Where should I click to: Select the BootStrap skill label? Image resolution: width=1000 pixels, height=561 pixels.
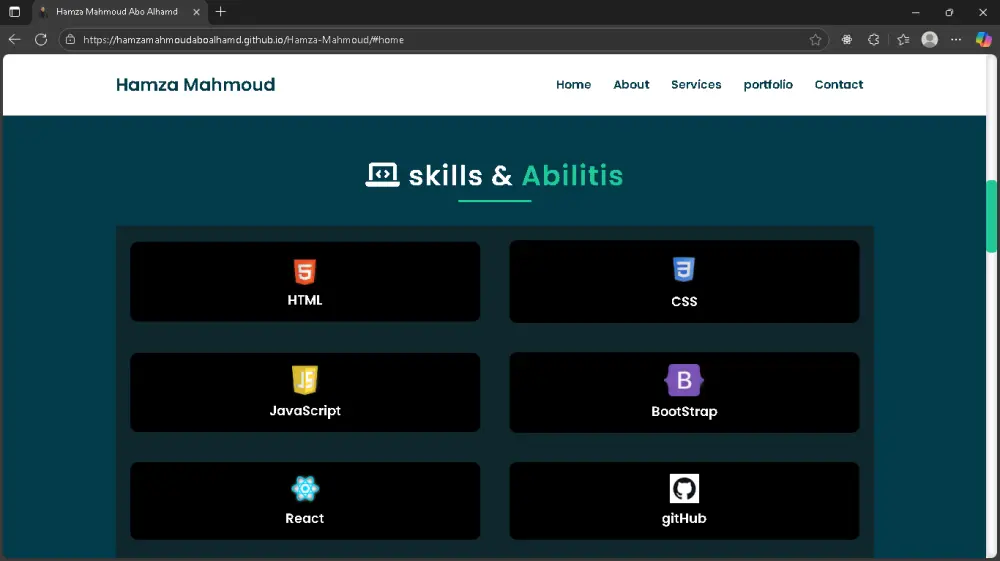[x=684, y=411]
